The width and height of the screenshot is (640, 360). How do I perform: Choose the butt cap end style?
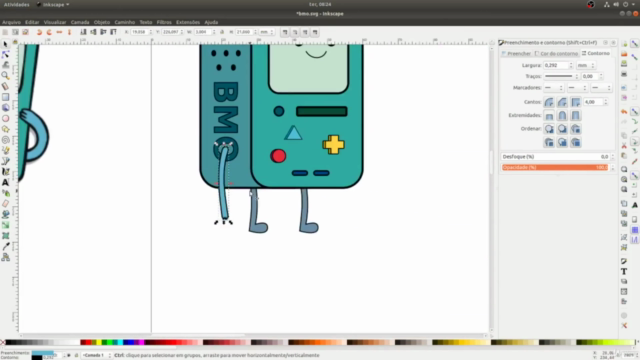tap(549, 116)
